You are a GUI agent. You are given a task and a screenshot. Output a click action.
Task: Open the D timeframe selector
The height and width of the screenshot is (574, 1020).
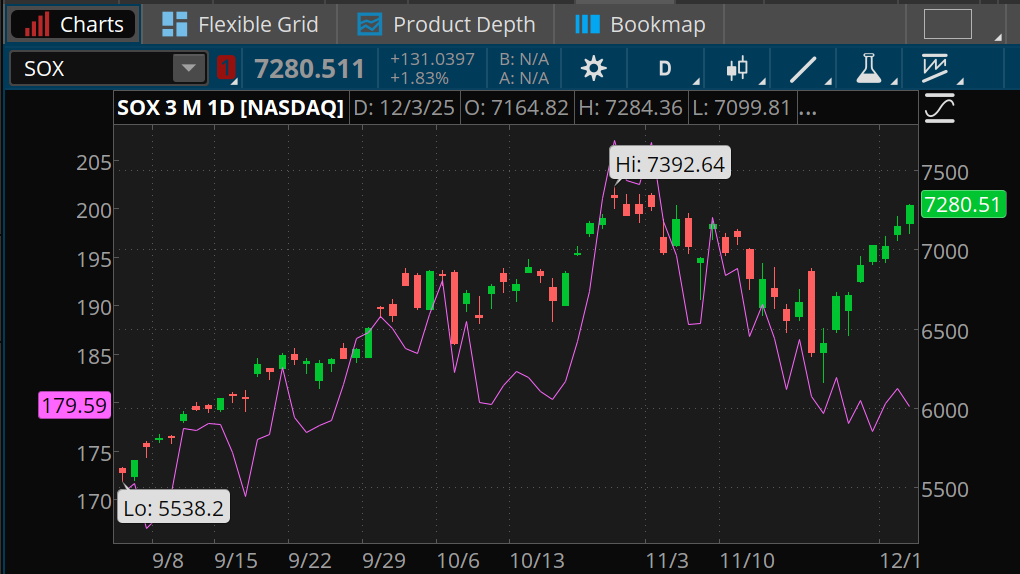coord(665,68)
